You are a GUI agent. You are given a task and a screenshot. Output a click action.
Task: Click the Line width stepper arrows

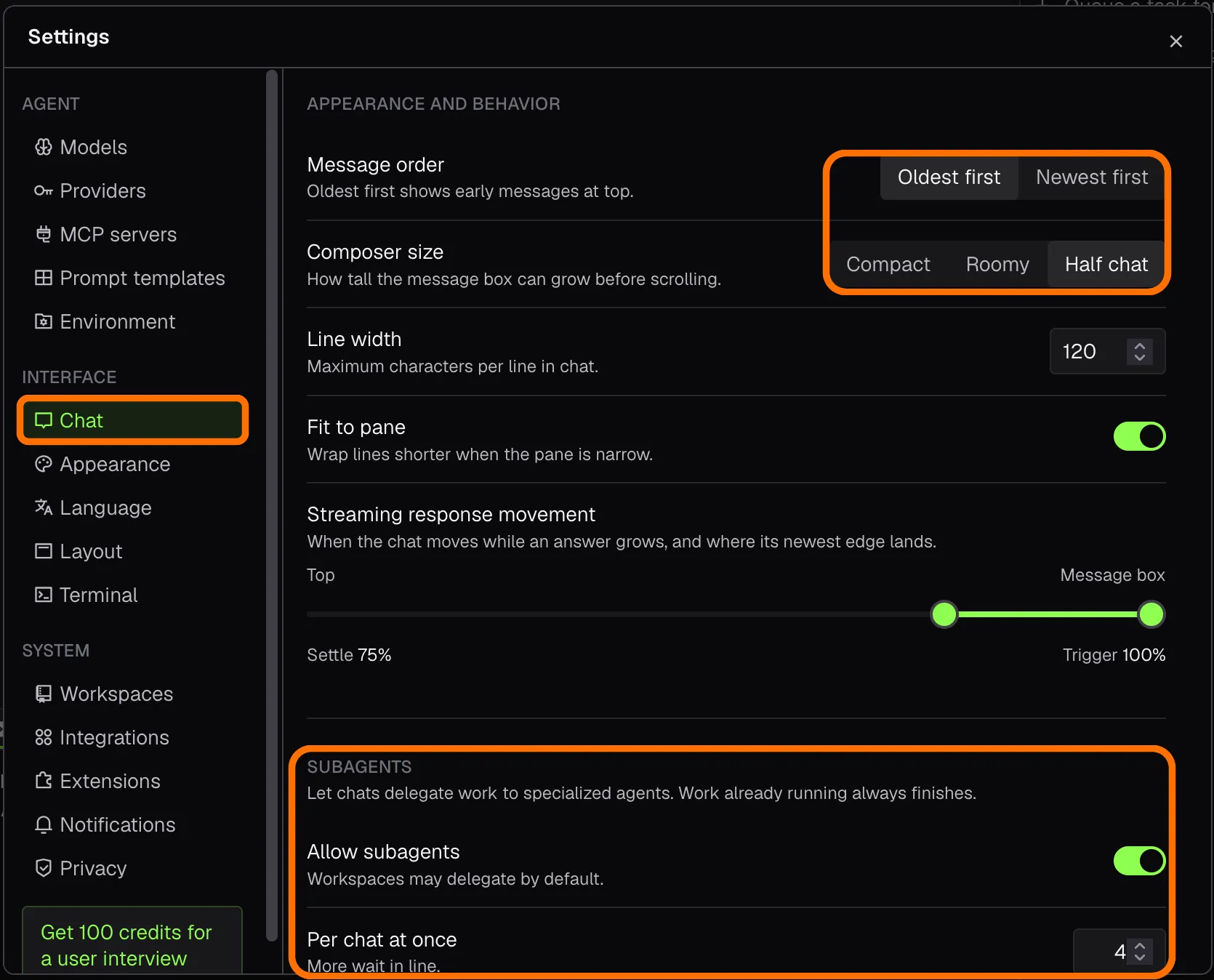coord(1140,352)
